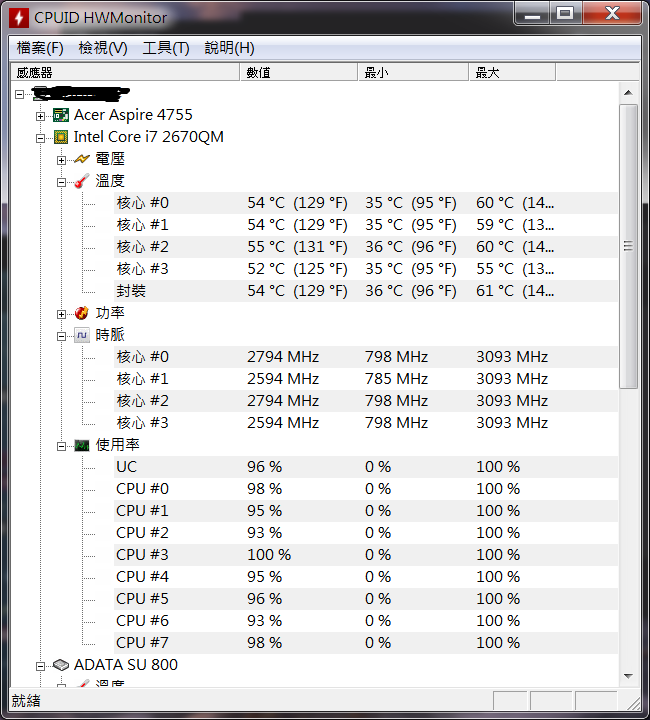Image resolution: width=650 pixels, height=720 pixels.
Task: Click the 785 MHz minimum clock value
Action: [x=397, y=379]
